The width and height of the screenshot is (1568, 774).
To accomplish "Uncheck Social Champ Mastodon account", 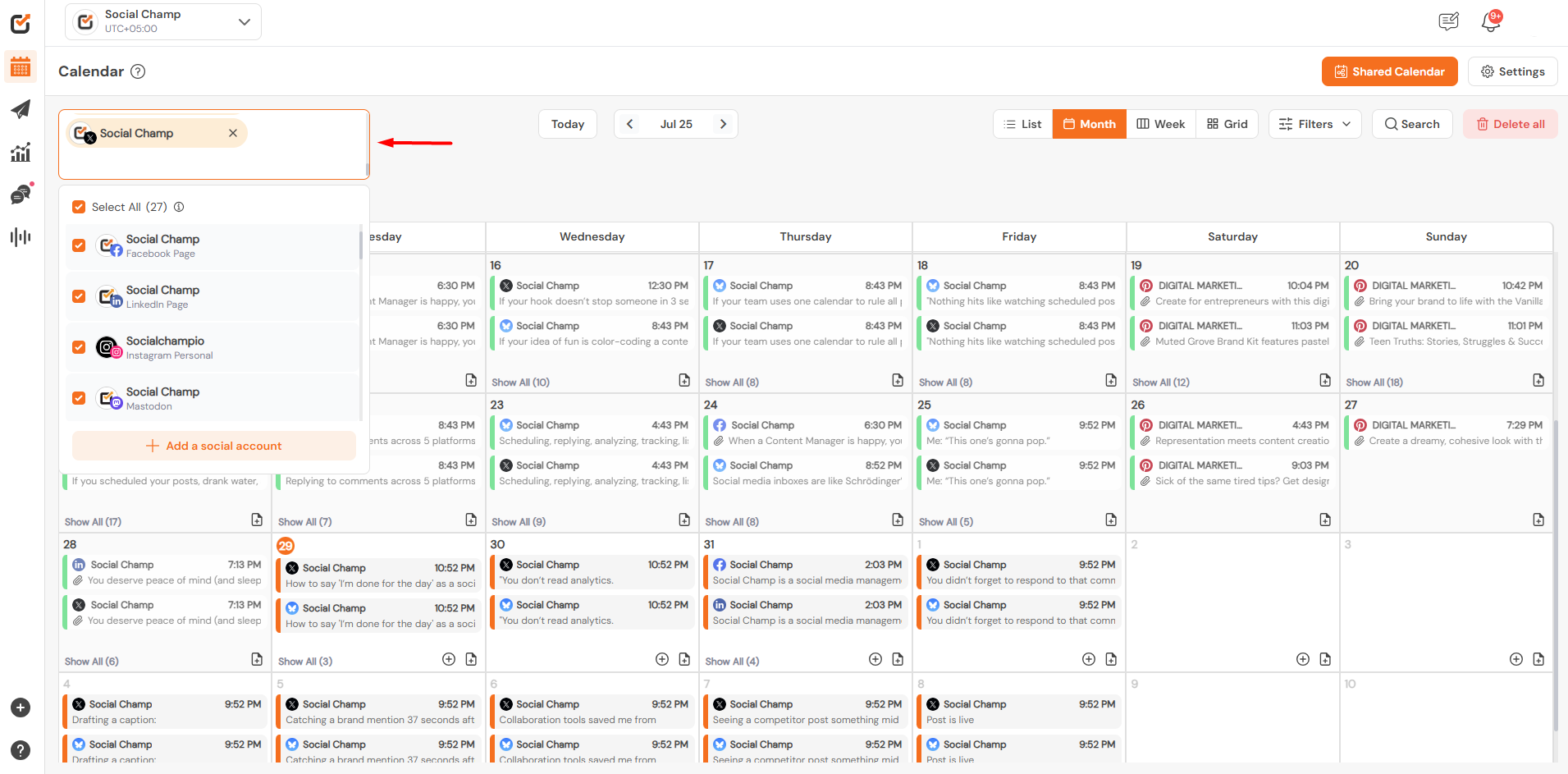I will [x=79, y=398].
